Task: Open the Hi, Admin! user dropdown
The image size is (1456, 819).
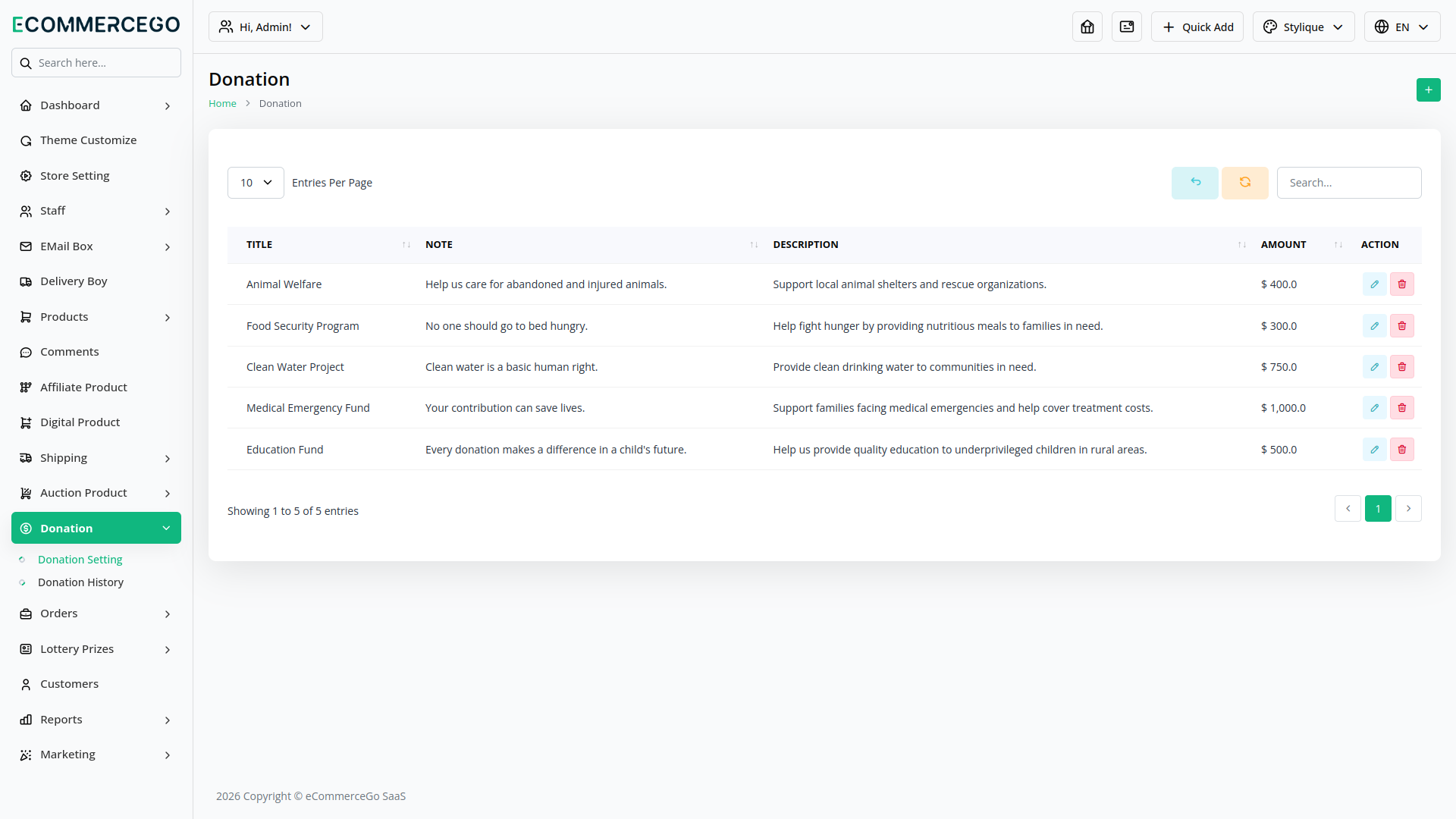Action: (265, 27)
